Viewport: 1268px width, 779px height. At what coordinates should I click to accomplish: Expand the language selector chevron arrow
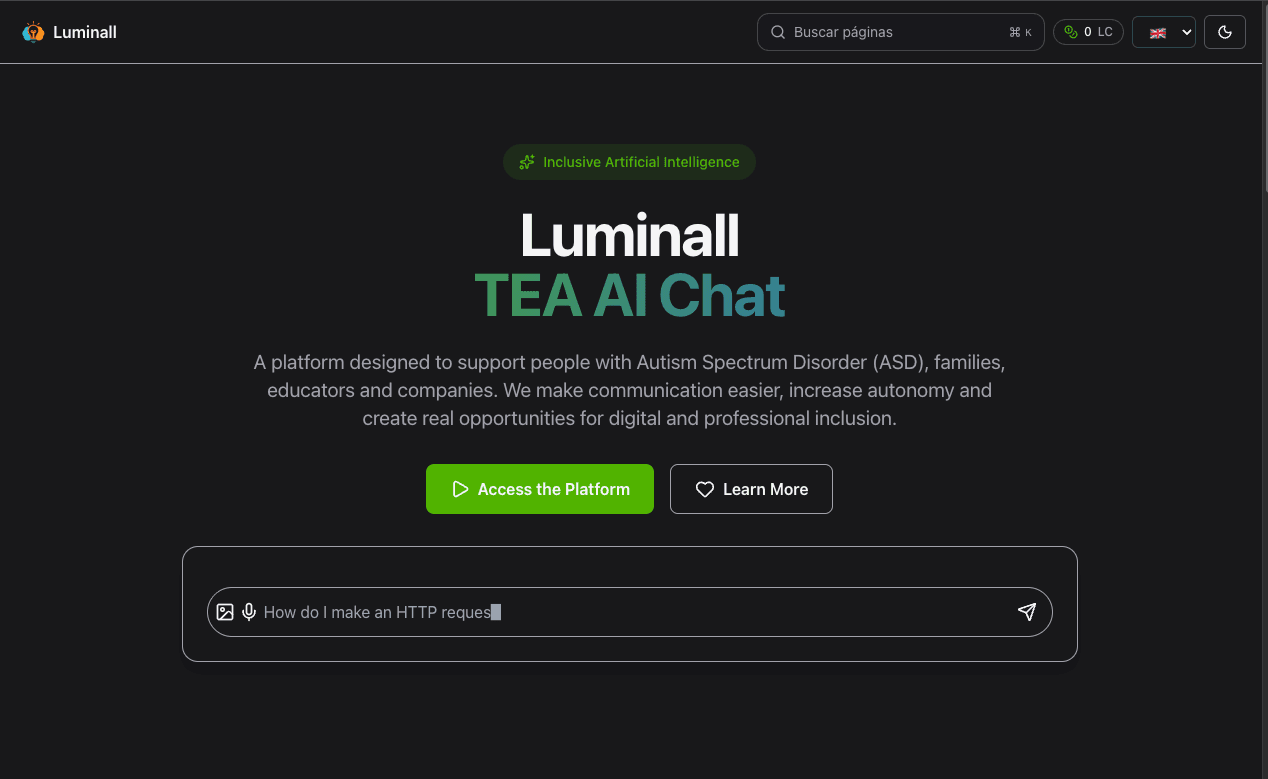pos(1187,32)
